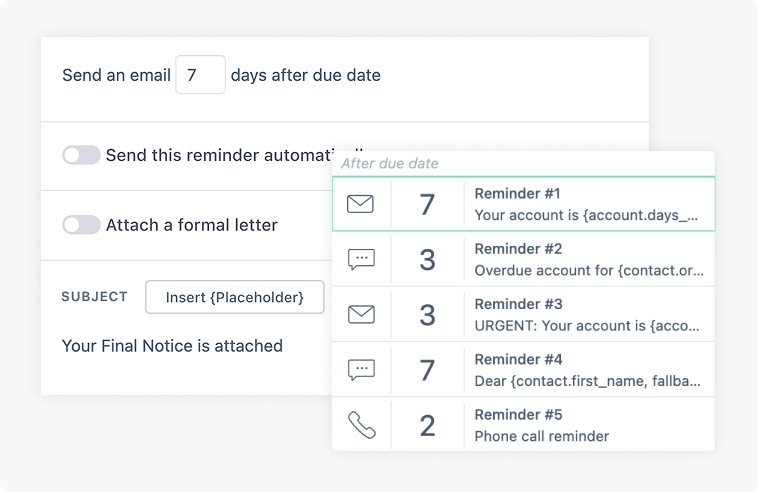This screenshot has height=492, width=758.
Task: Click the 3 day count on Reminder #3
Action: [427, 315]
